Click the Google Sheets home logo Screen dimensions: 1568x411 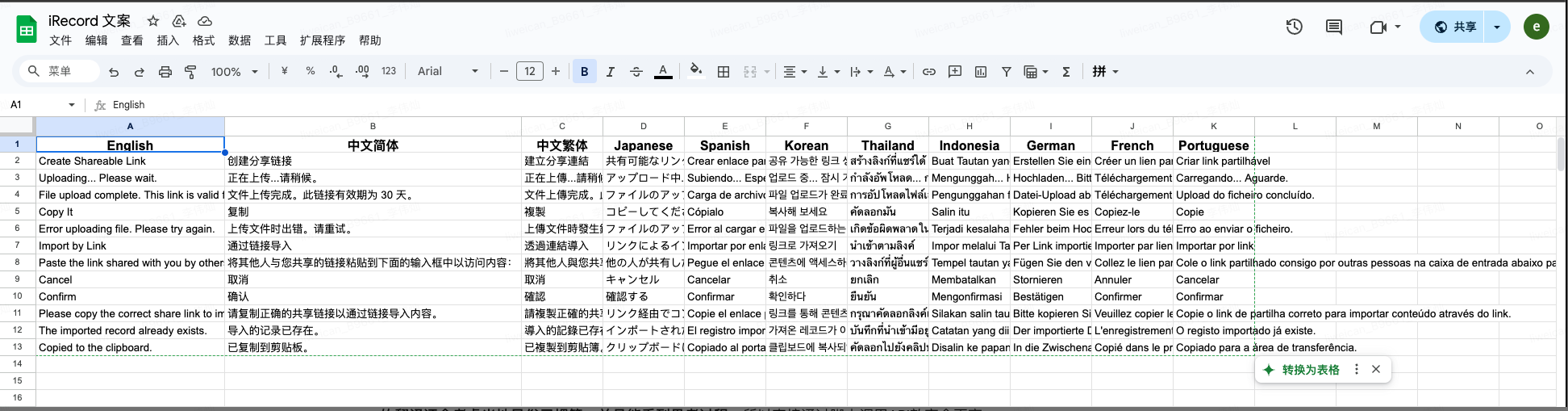(27, 30)
